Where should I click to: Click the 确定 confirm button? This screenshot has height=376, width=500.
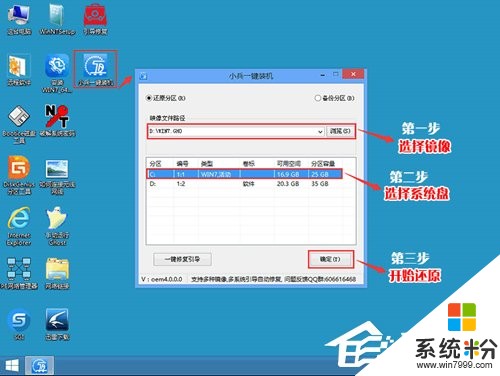coord(330,259)
